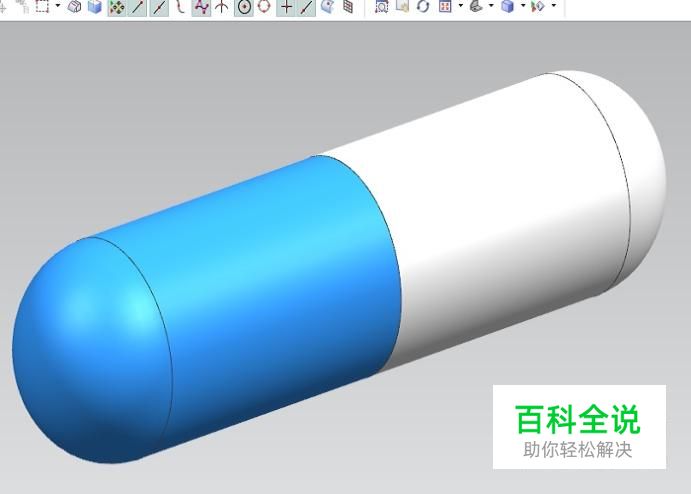
Task: Open the rendering style dropdown arrow
Action: click(x=523, y=6)
